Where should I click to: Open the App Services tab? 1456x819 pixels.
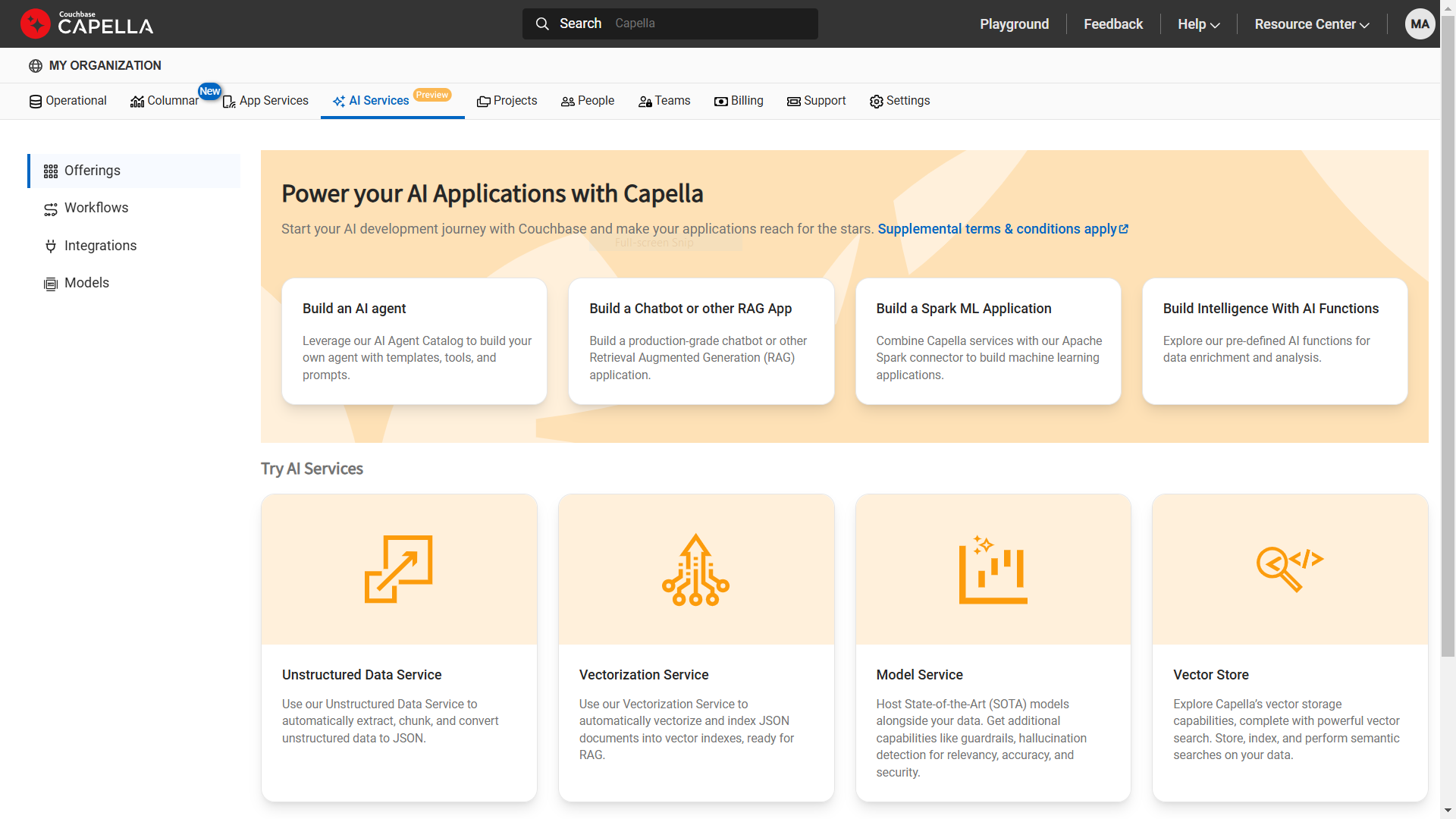point(265,101)
